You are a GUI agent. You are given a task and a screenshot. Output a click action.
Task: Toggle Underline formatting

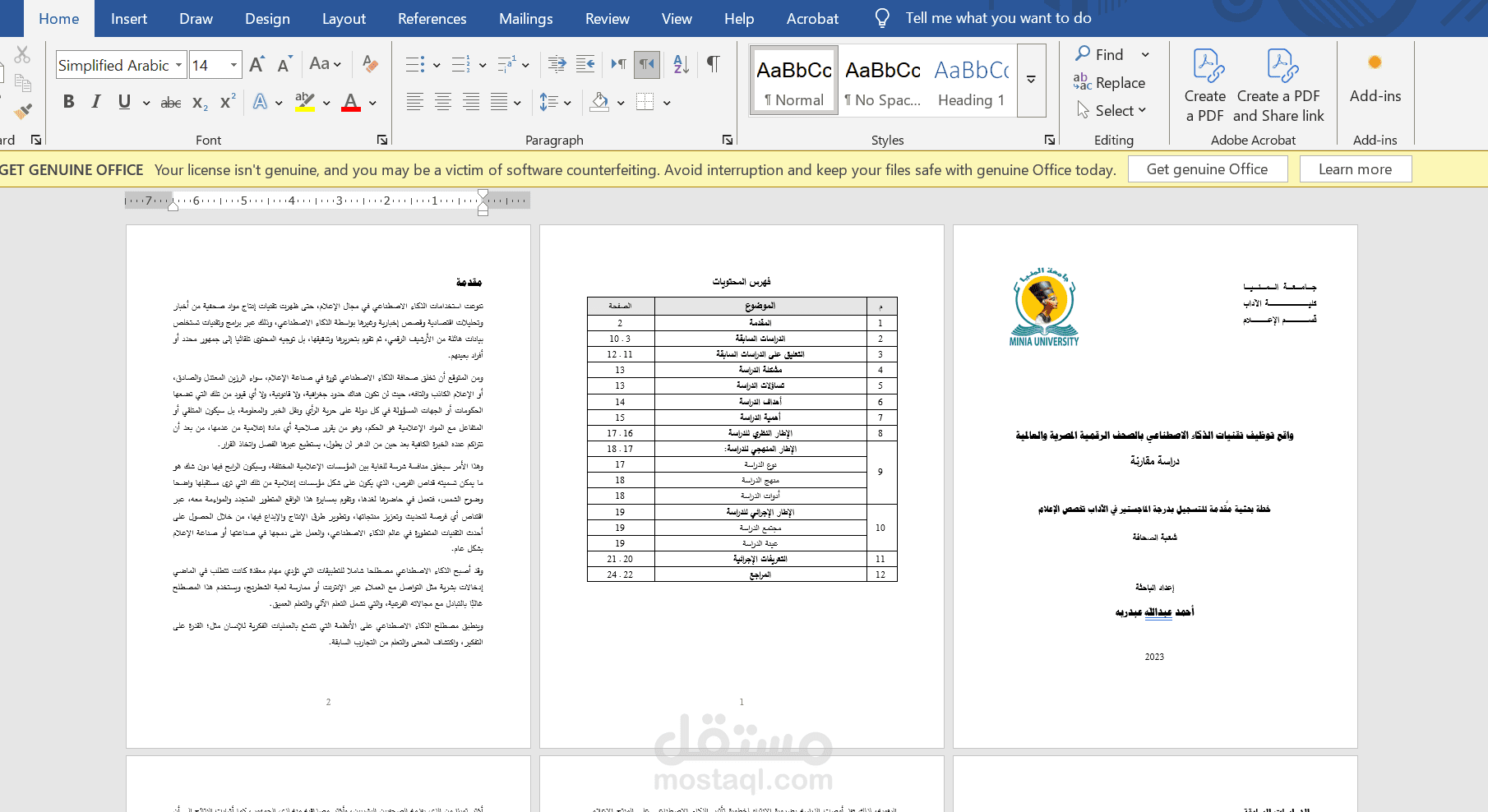[124, 102]
